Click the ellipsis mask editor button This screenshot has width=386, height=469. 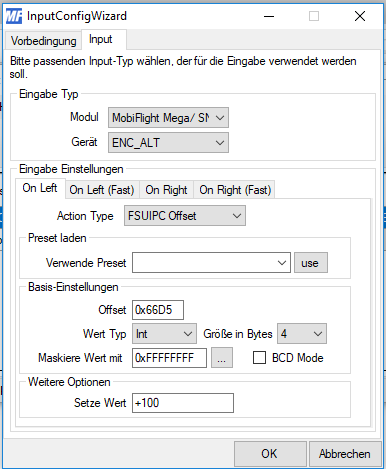coord(222,358)
